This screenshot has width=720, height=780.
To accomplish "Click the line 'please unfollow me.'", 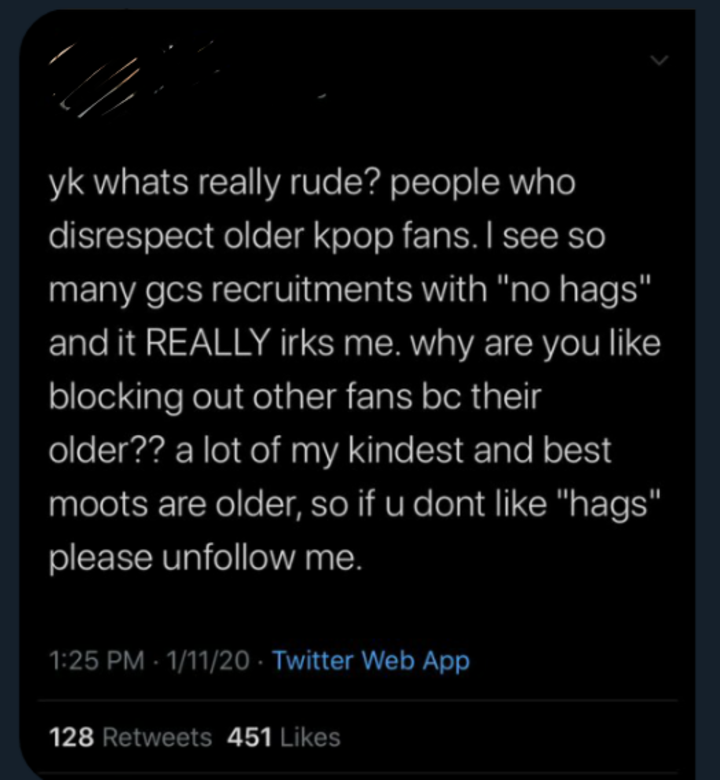I will coord(205,558).
